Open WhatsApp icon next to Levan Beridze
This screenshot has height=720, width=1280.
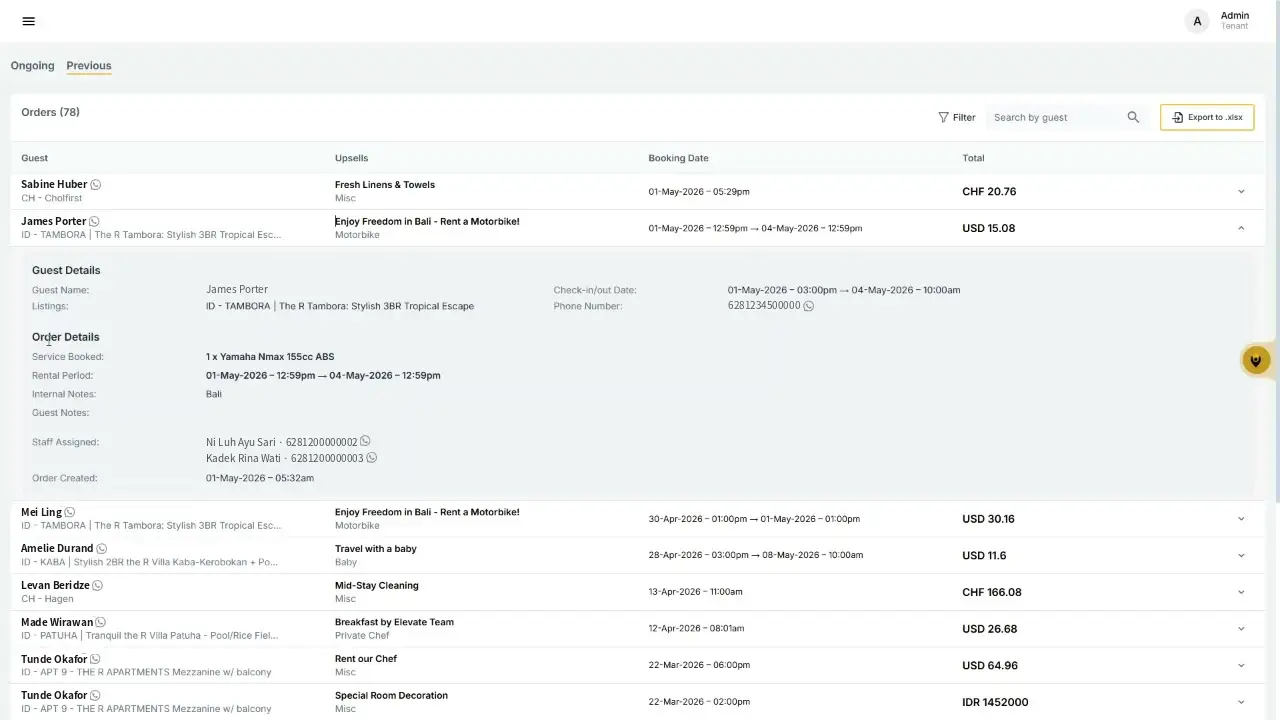(x=97, y=585)
